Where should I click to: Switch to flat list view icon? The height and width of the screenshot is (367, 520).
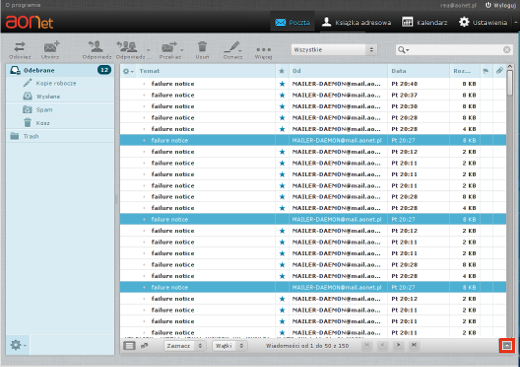(x=129, y=346)
